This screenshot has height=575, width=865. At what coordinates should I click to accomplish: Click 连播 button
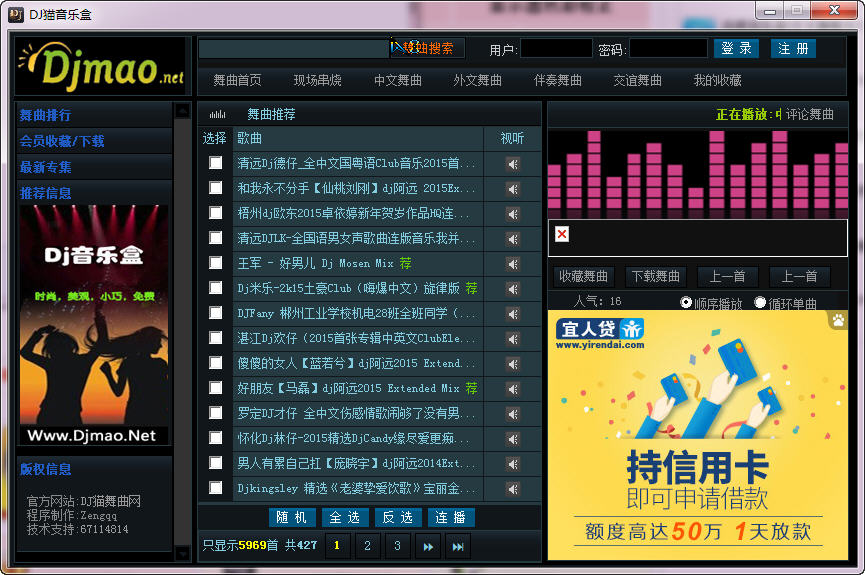[x=451, y=518]
